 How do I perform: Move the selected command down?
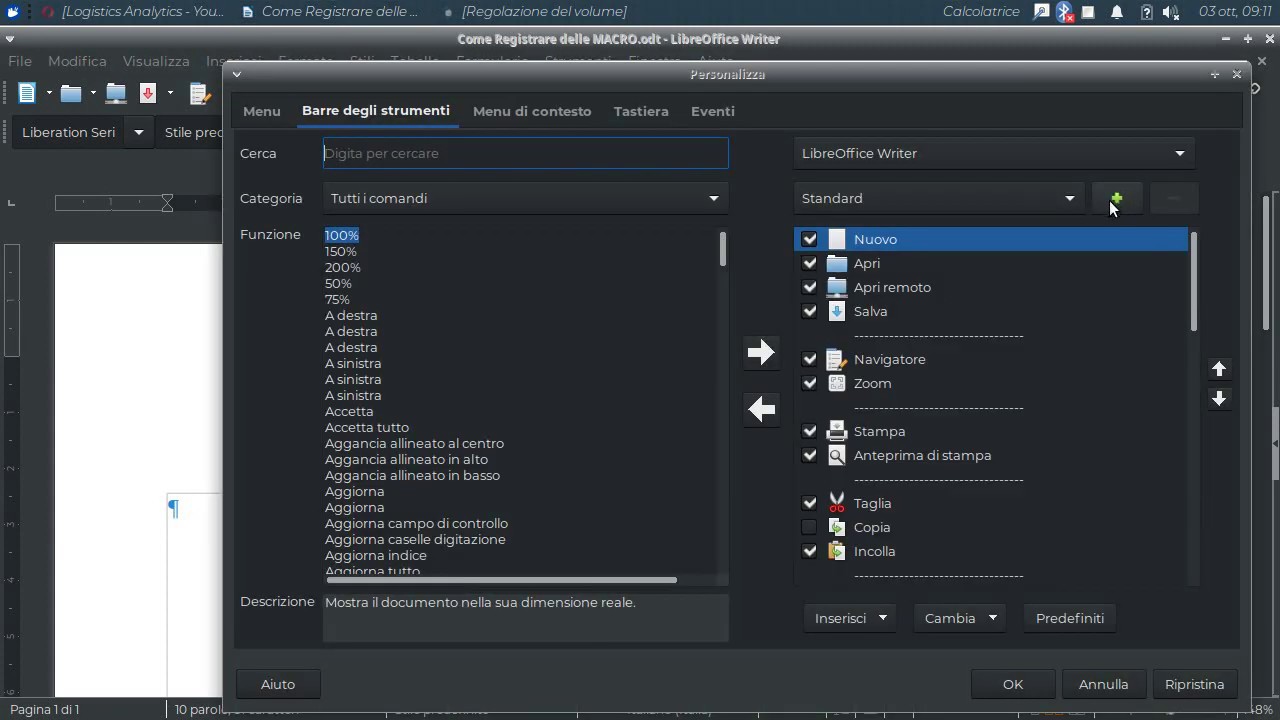click(1219, 398)
